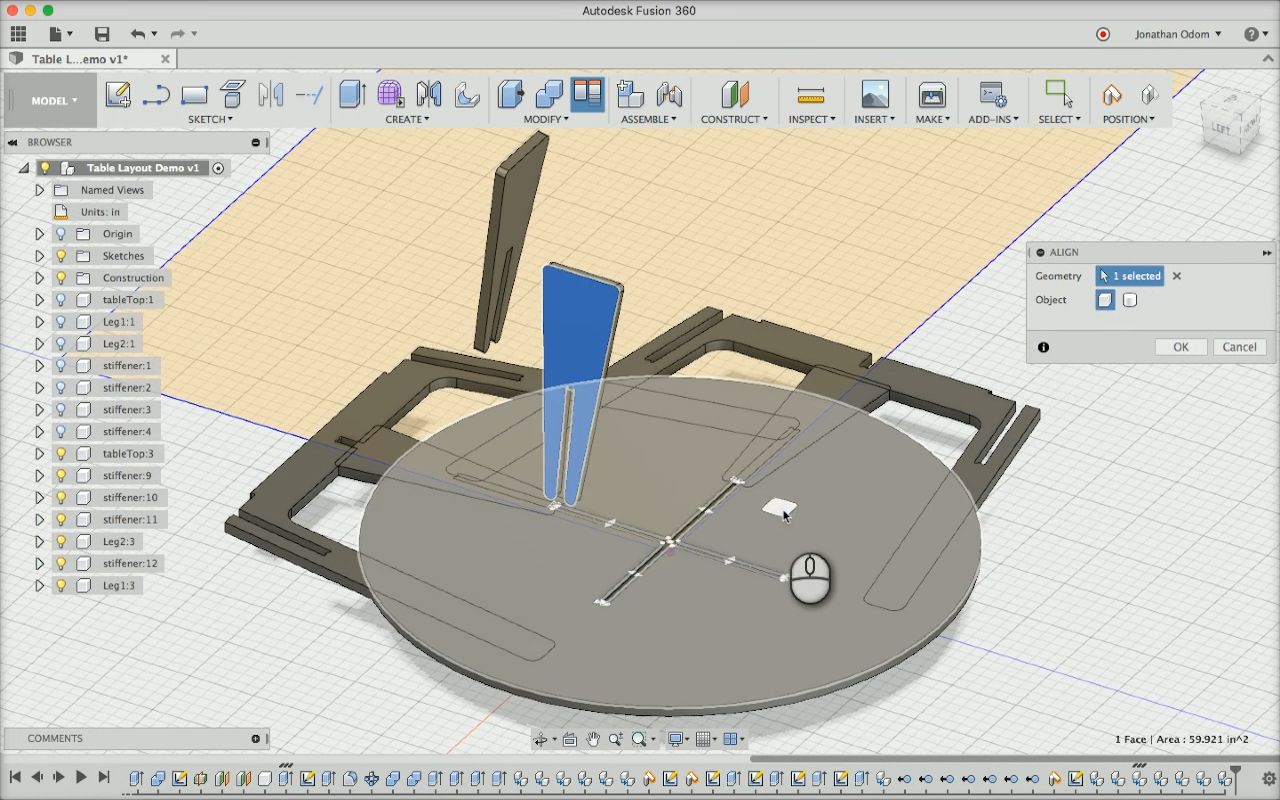Toggle visibility of stiffener:4
The width and height of the screenshot is (1280, 800).
click(x=60, y=431)
